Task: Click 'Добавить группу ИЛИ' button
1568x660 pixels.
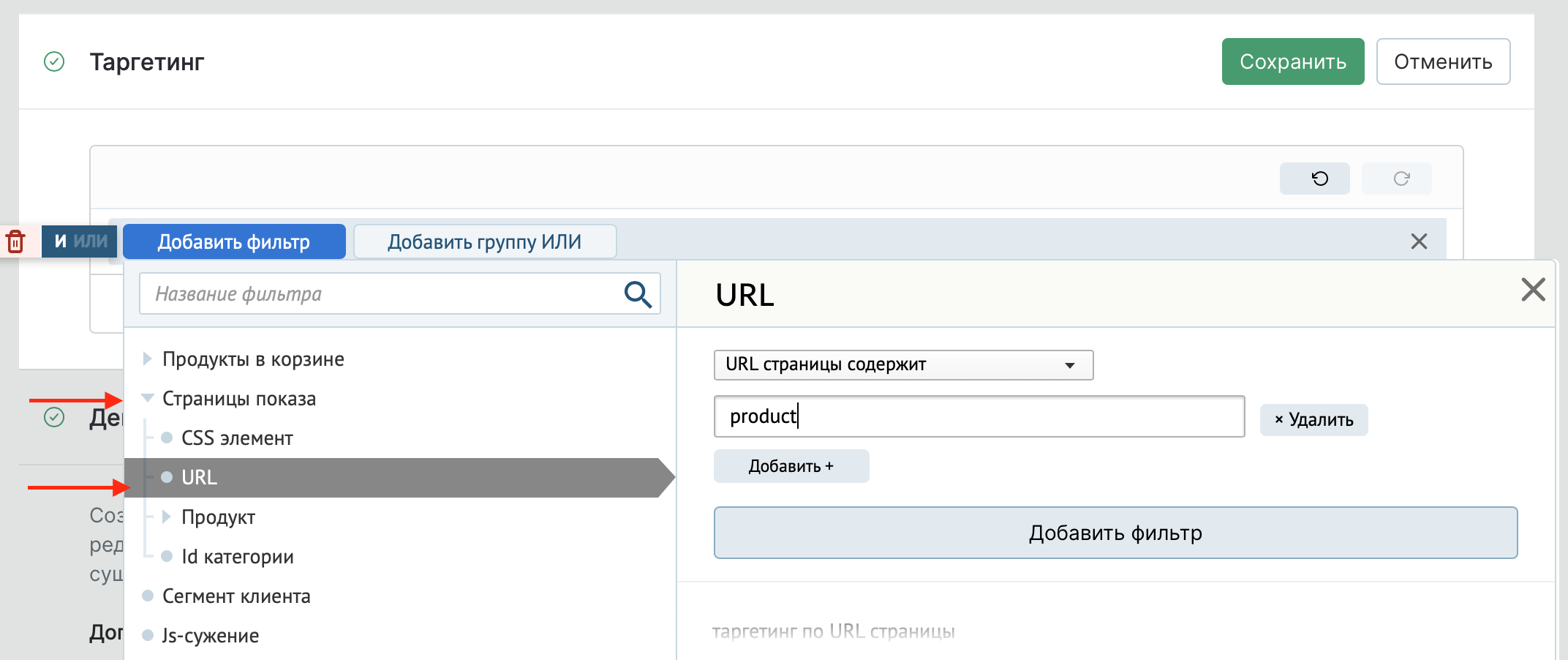Action: click(485, 241)
